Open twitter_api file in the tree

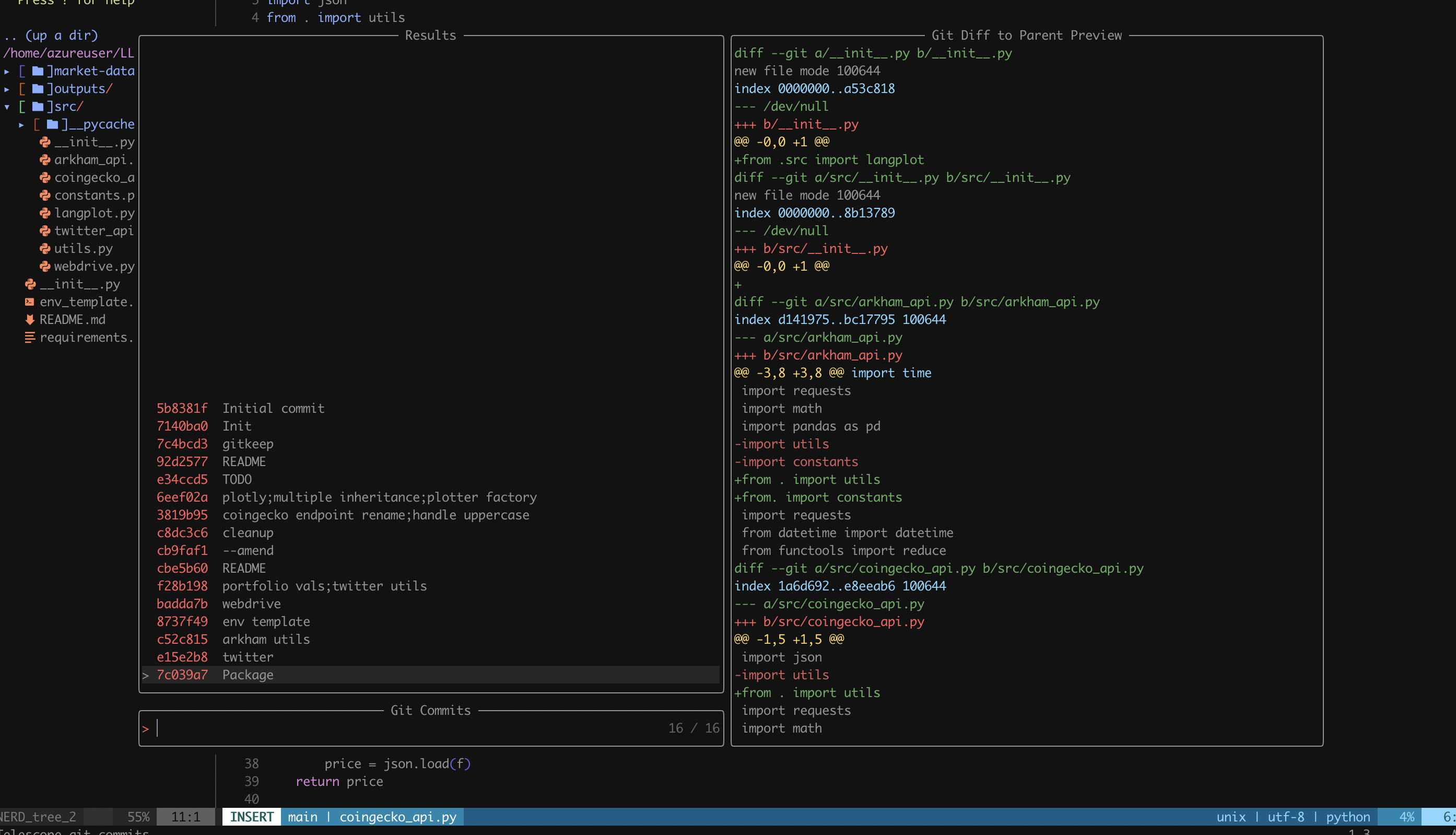click(x=93, y=231)
